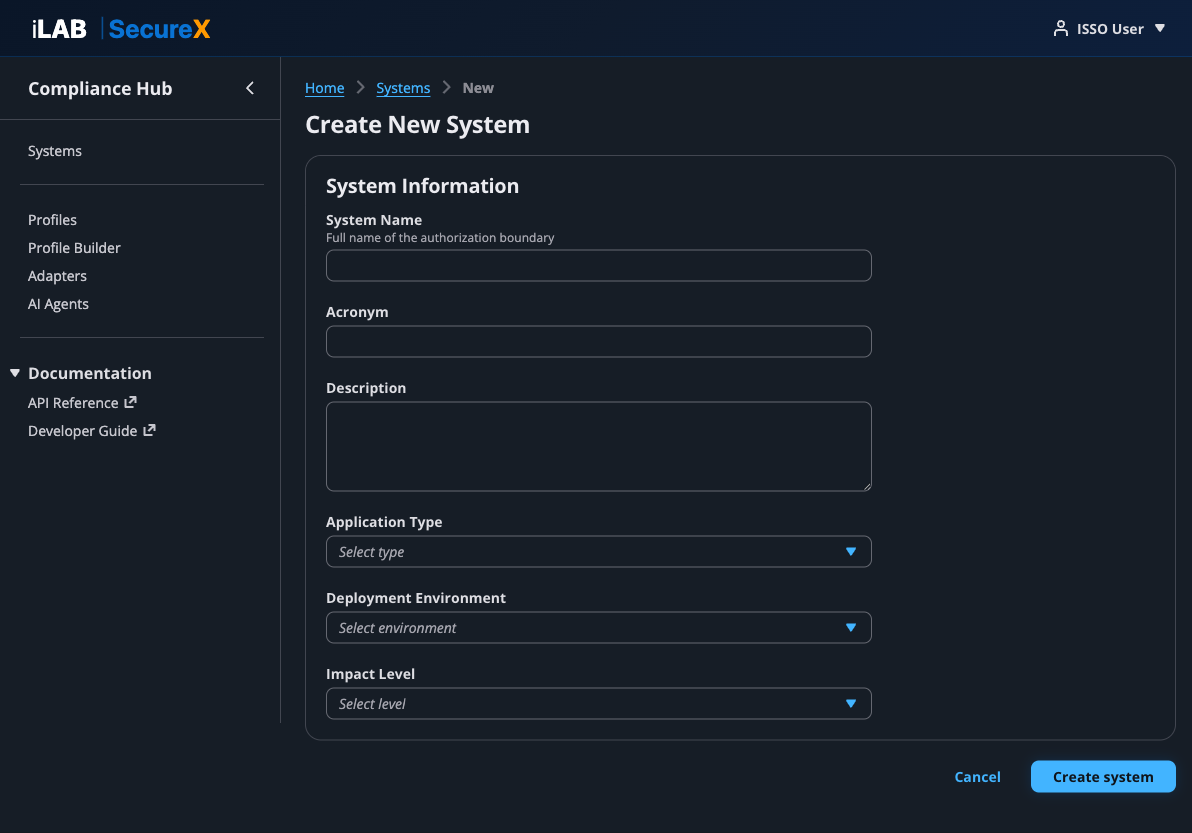The image size is (1192, 833).
Task: Focus the System Name input field
Action: (x=598, y=265)
